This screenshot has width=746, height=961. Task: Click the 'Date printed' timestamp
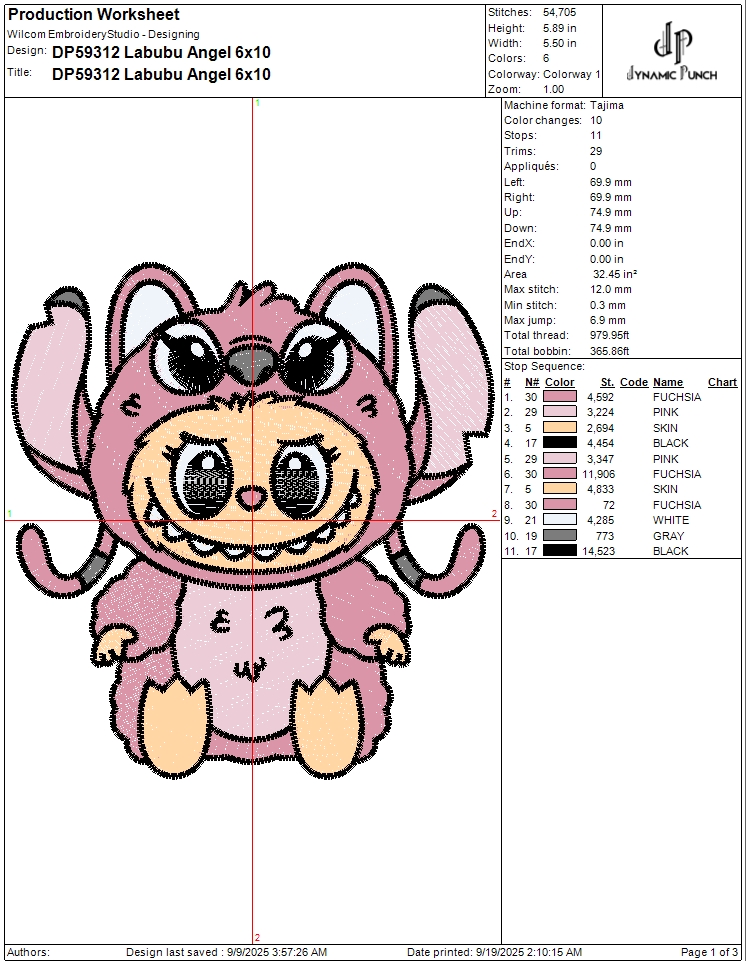point(494,952)
